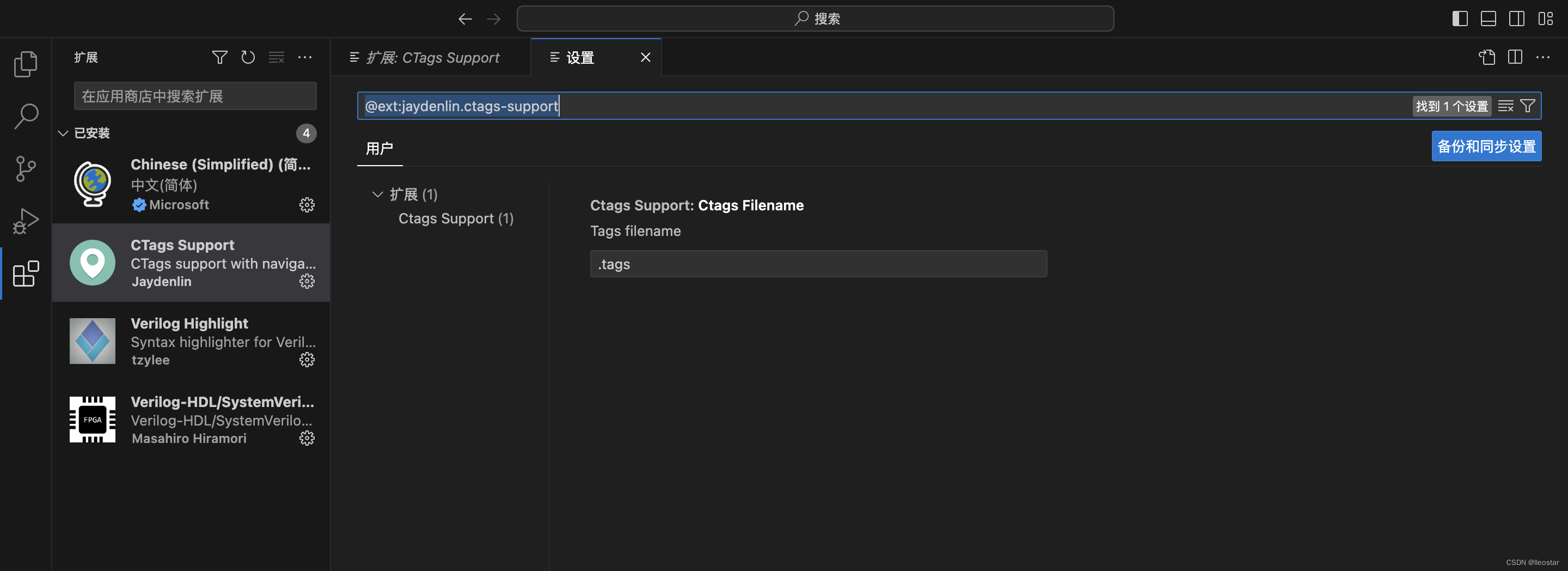
Task: Customize the editor layout
Action: tap(1546, 19)
